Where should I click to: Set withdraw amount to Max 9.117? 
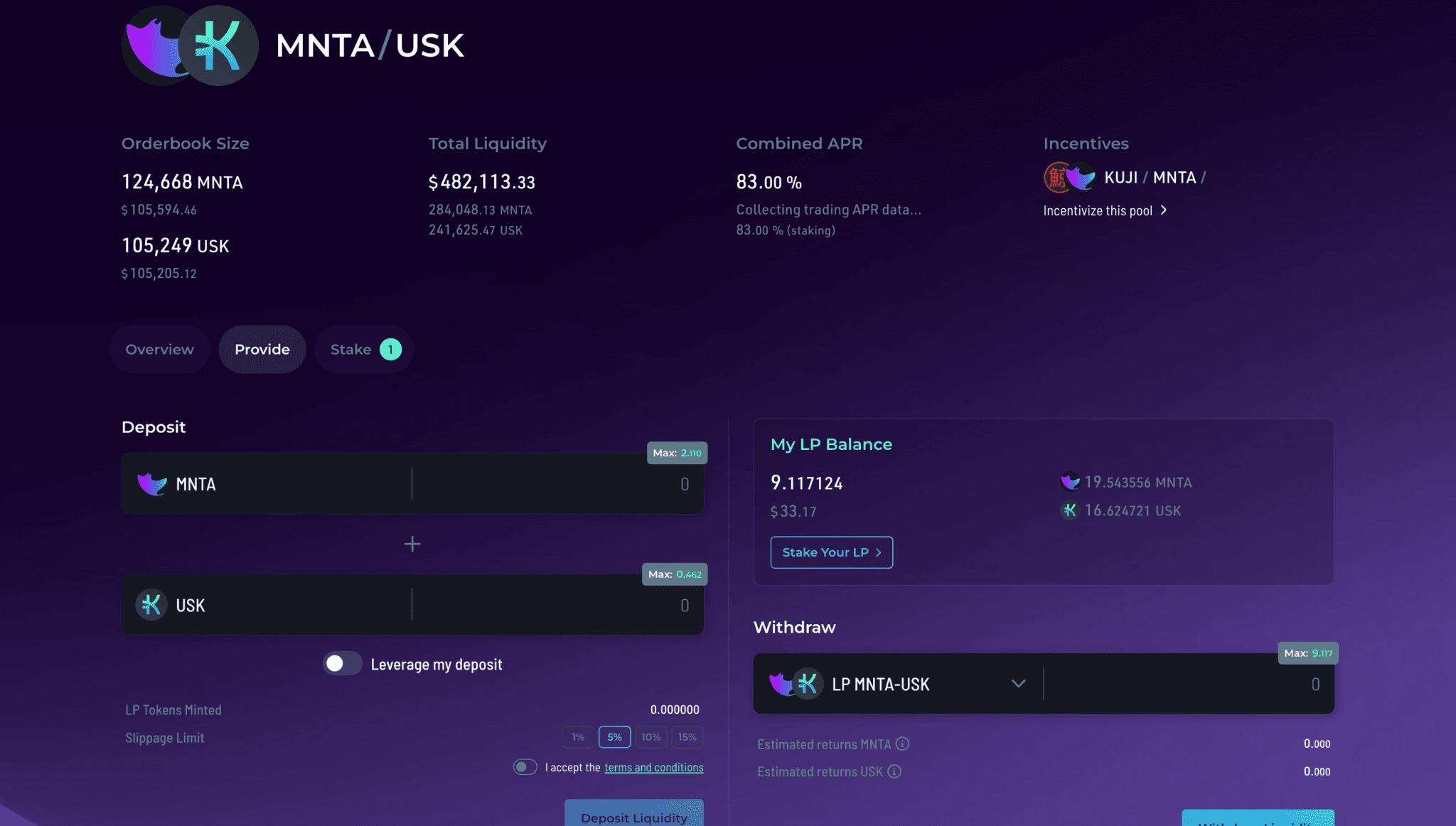click(1308, 653)
